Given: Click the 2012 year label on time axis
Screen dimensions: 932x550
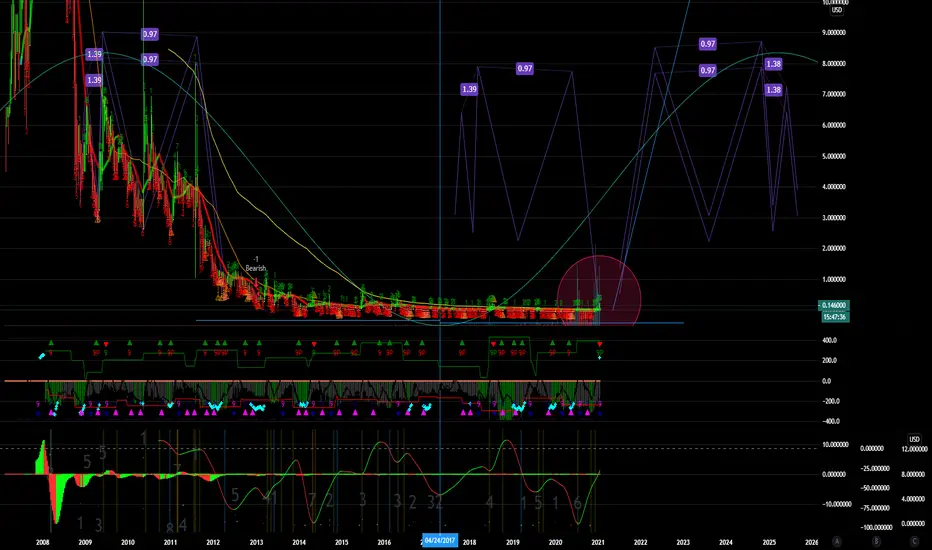Looking at the screenshot, I should coord(213,542).
